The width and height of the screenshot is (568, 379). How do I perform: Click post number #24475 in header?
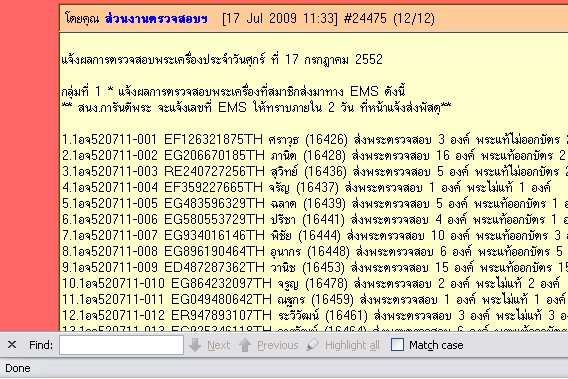coord(365,18)
